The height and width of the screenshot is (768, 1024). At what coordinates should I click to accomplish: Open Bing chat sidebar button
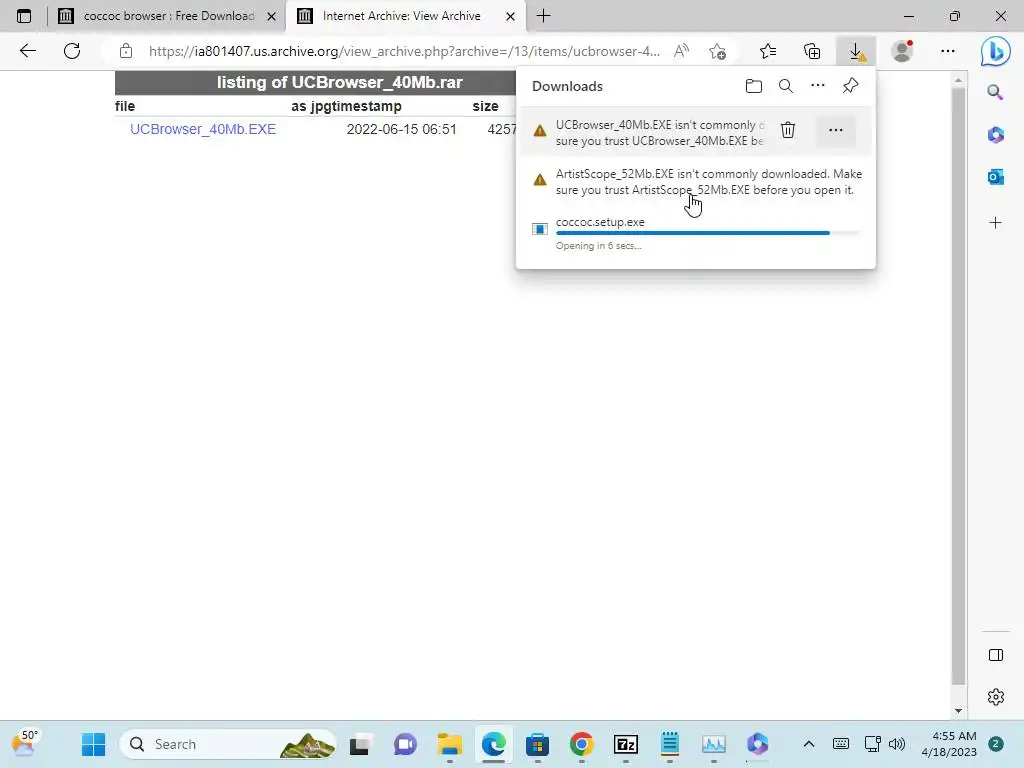click(995, 51)
